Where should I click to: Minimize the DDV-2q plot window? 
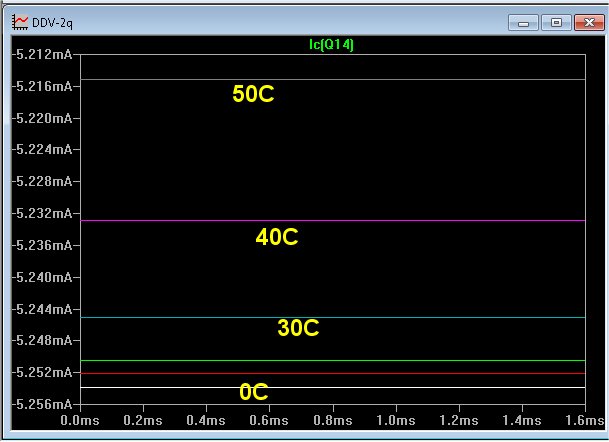(x=523, y=23)
